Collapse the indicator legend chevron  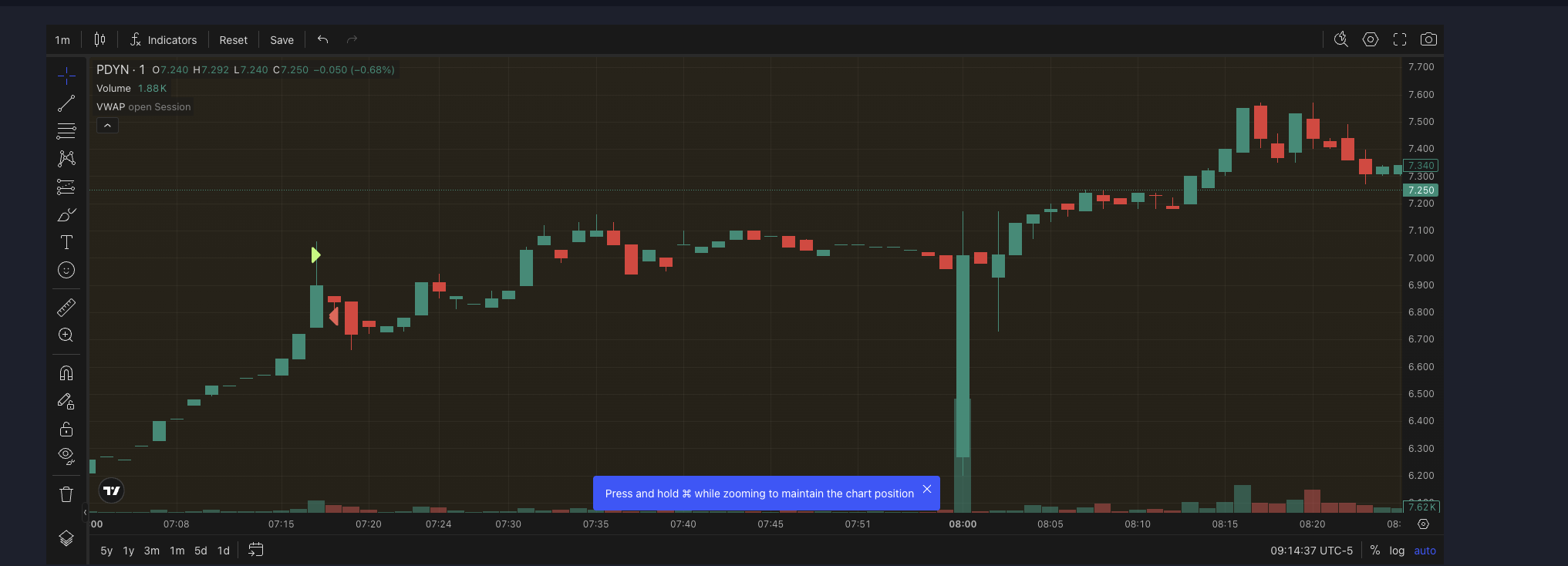tap(107, 126)
